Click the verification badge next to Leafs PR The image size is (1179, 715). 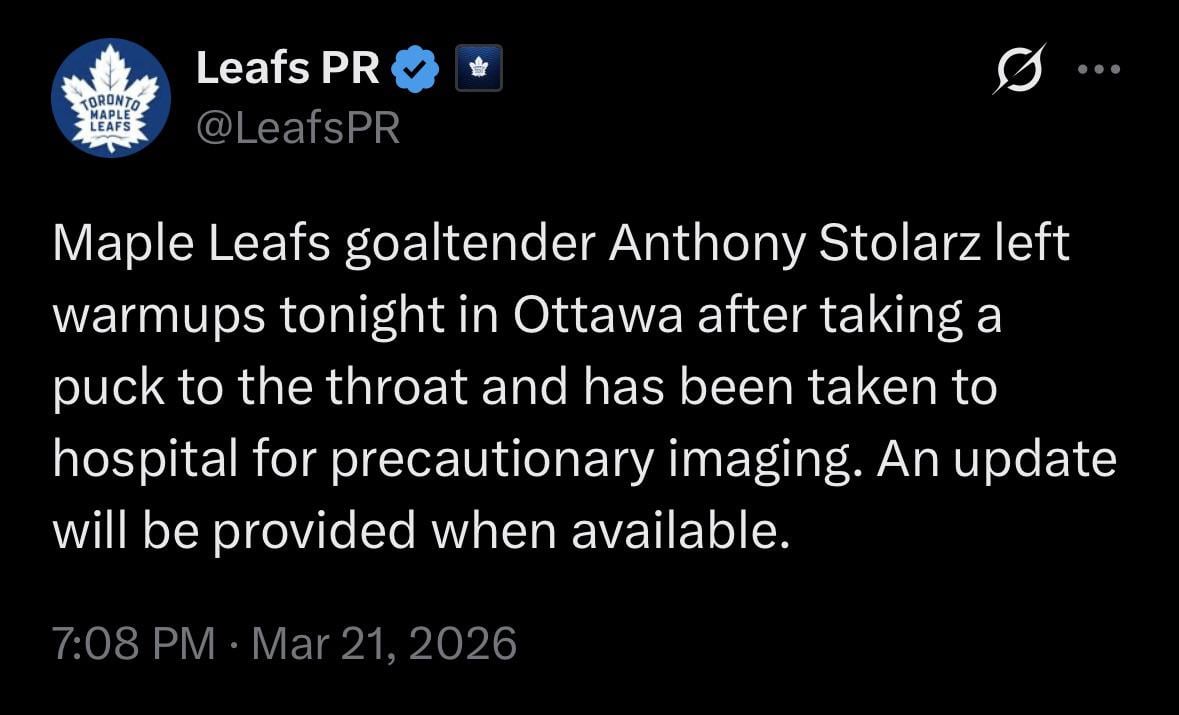coord(413,67)
